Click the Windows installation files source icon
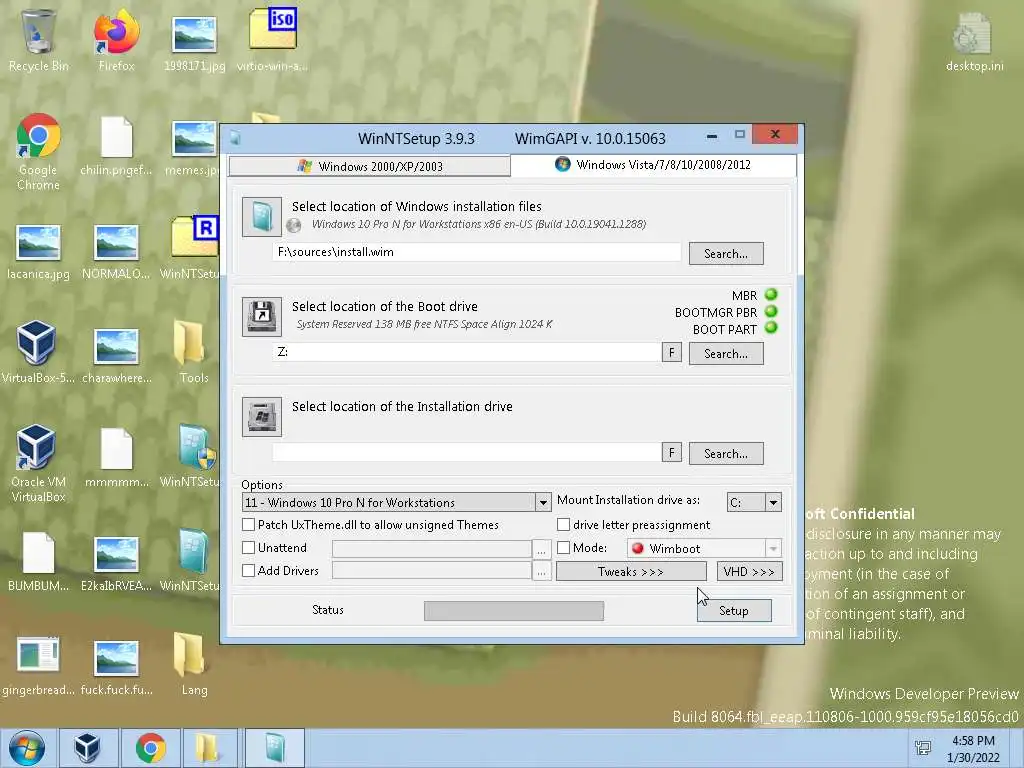This screenshot has height=768, width=1024. [x=262, y=217]
